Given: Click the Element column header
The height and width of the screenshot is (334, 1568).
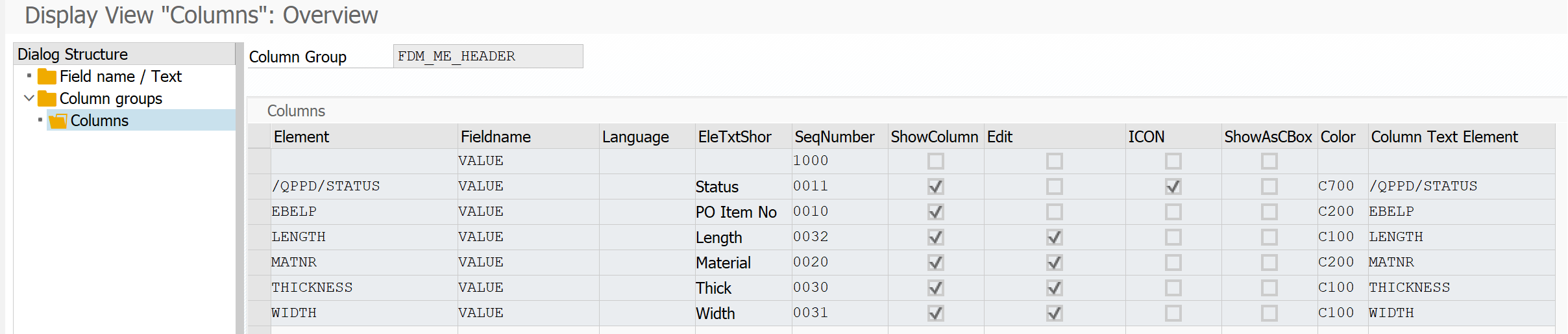Looking at the screenshot, I should tap(301, 137).
